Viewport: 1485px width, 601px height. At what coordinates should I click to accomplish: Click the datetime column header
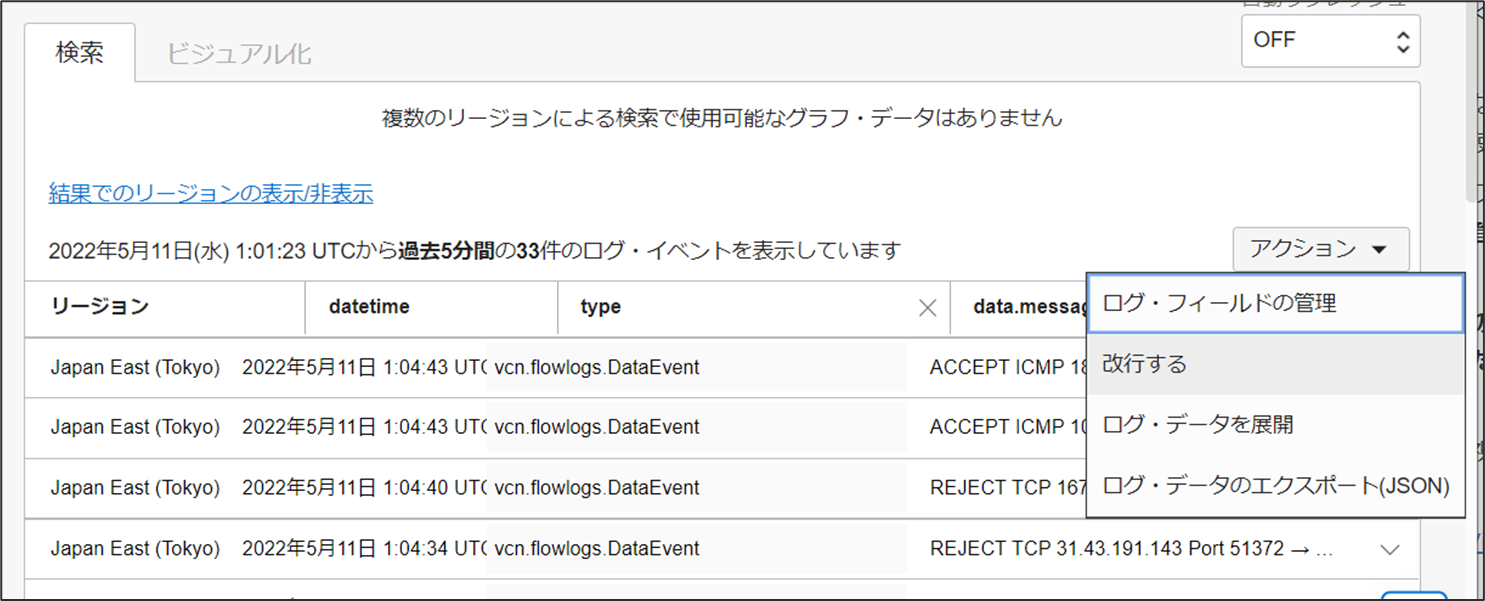tap(369, 307)
